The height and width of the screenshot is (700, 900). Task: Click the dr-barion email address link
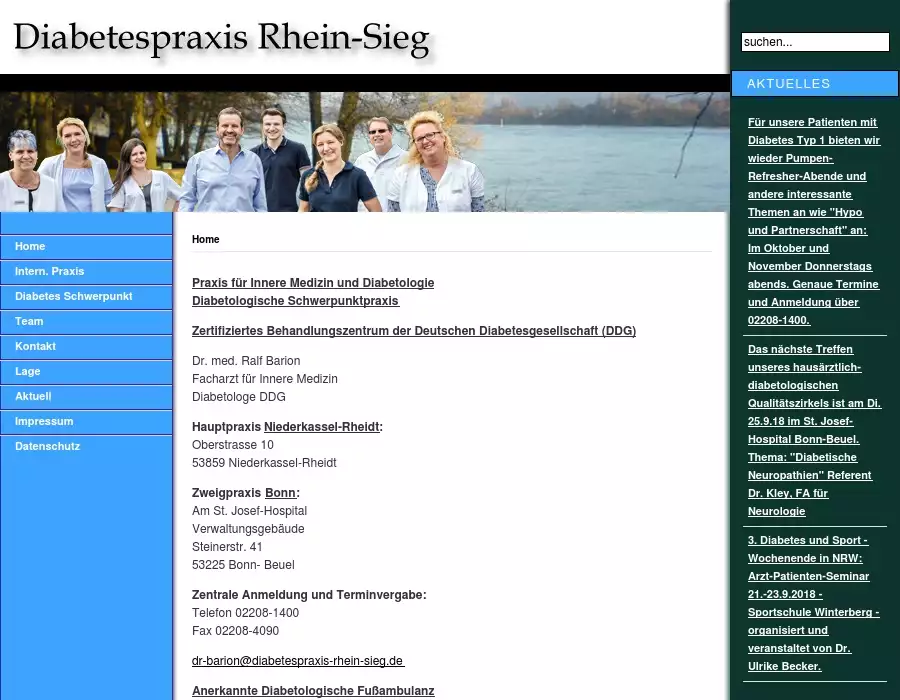coord(297,661)
